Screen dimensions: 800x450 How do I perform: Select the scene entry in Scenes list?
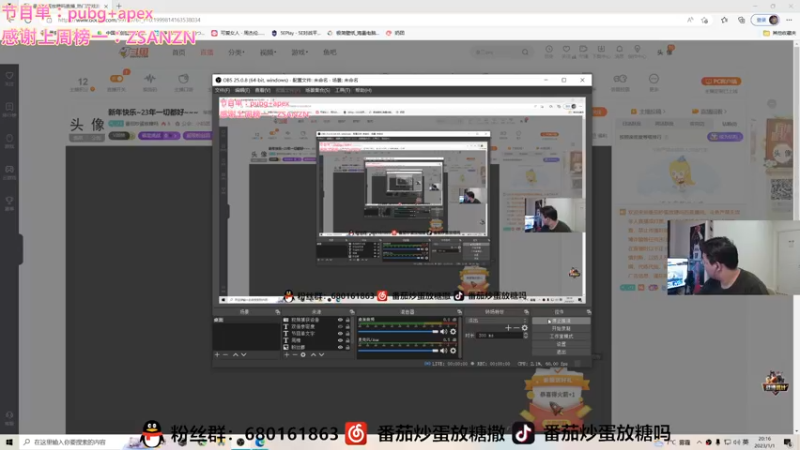246,320
